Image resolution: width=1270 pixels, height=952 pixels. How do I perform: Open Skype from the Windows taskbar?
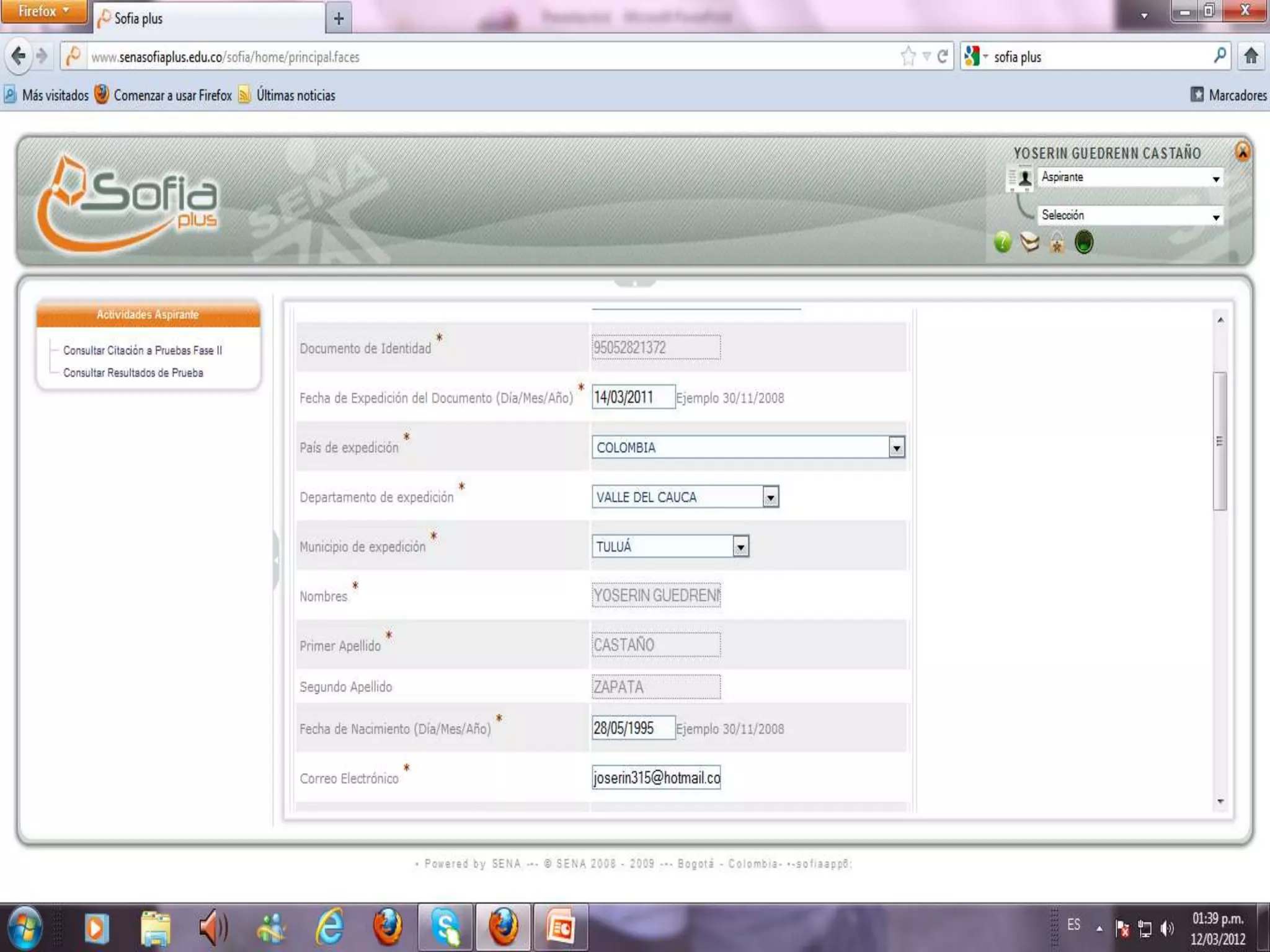pyautogui.click(x=445, y=928)
